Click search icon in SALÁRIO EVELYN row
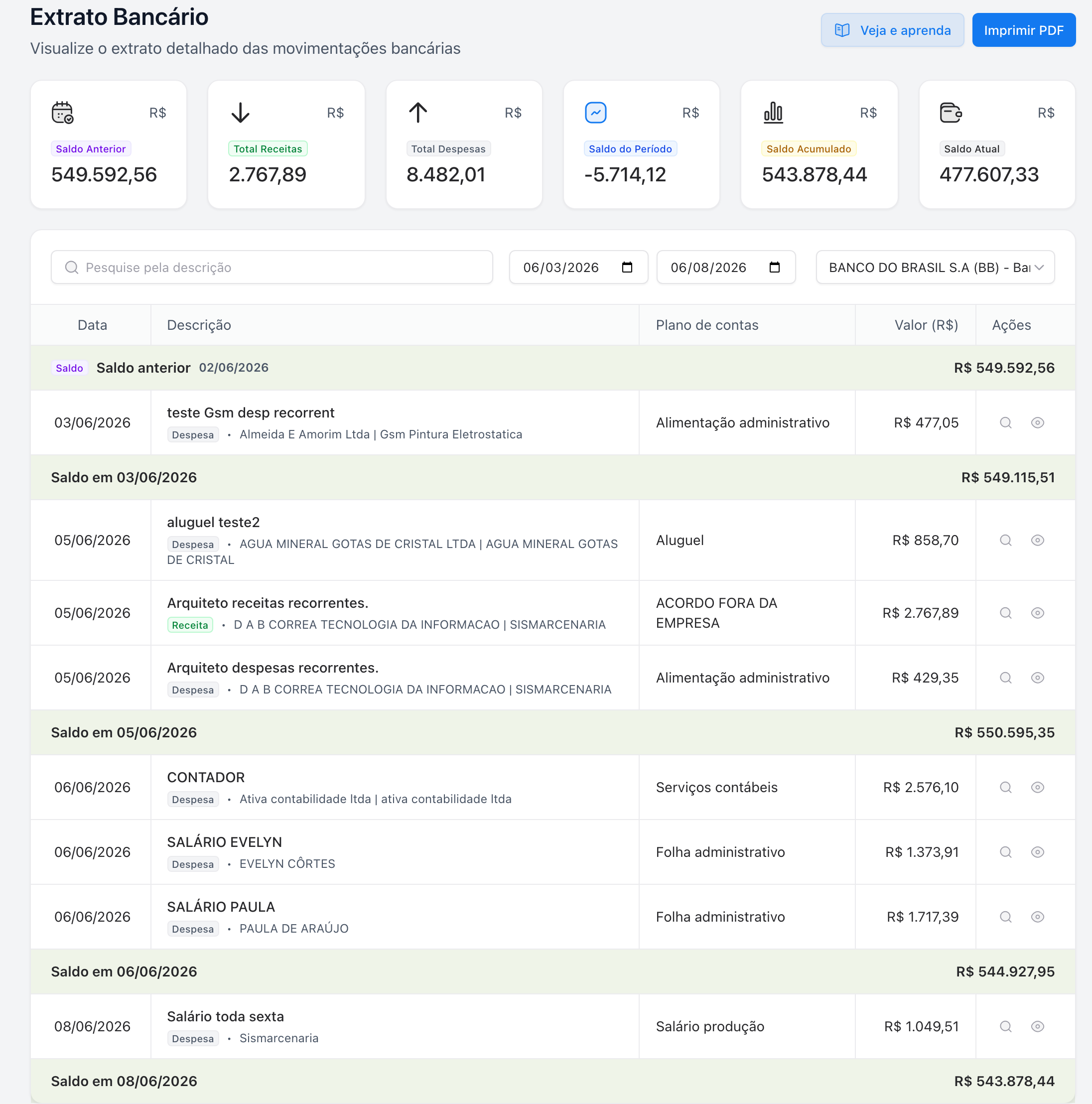Image resolution: width=1092 pixels, height=1104 pixels. [x=1006, y=852]
